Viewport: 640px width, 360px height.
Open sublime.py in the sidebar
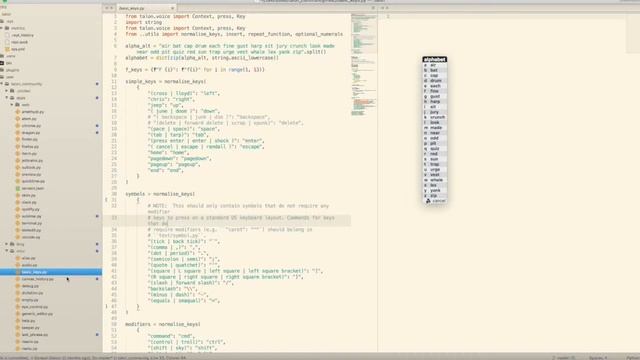coord(31,216)
